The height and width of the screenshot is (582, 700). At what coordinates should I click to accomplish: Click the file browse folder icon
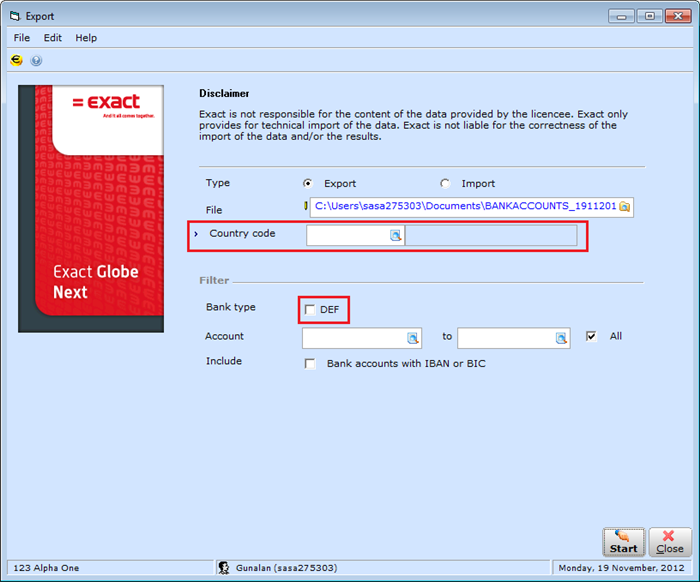pos(625,207)
